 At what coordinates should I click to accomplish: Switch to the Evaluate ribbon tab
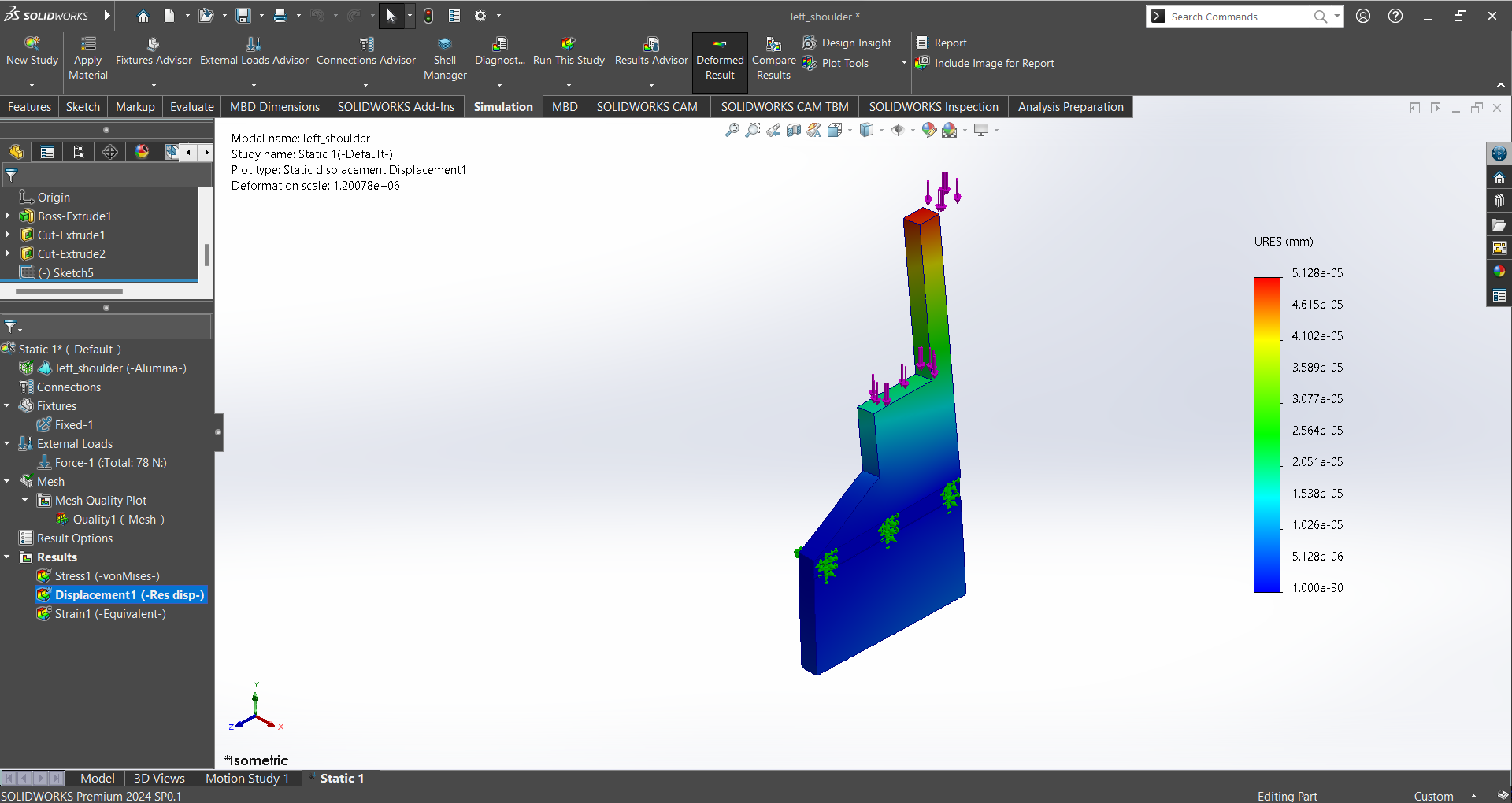coord(191,107)
